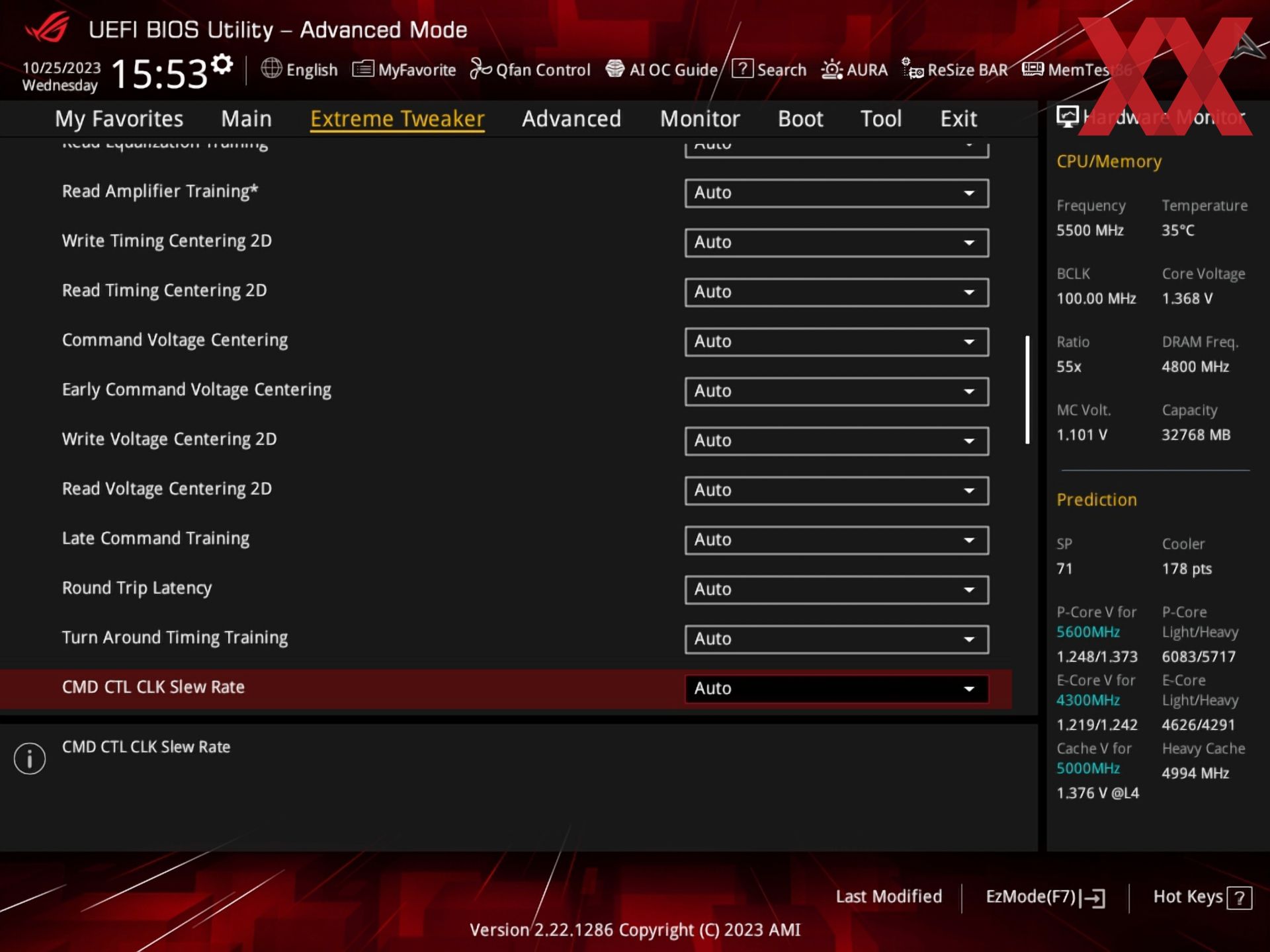
Task: Open Read Voltage Centering 2D dropdown
Action: [837, 491]
